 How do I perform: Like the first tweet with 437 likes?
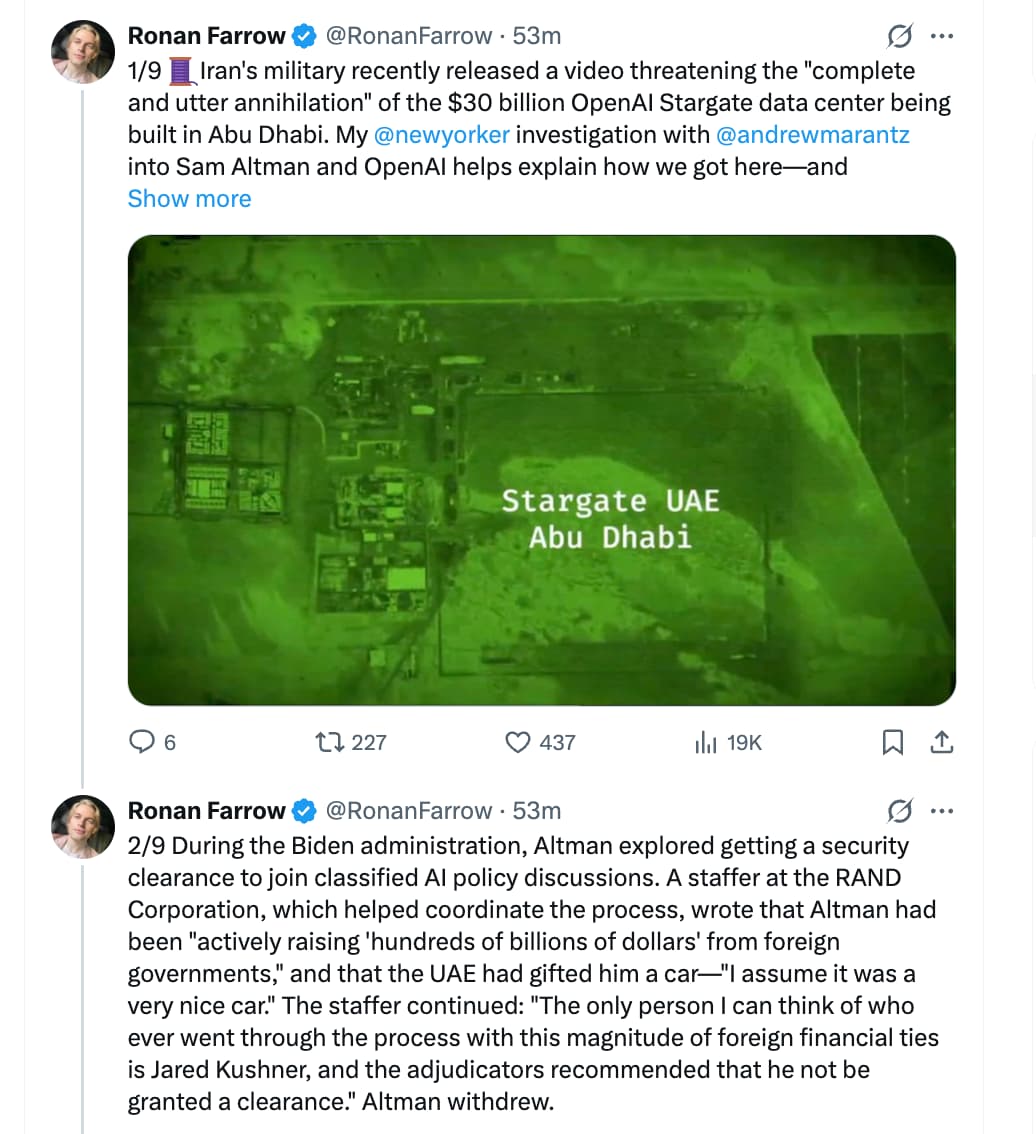[x=517, y=742]
